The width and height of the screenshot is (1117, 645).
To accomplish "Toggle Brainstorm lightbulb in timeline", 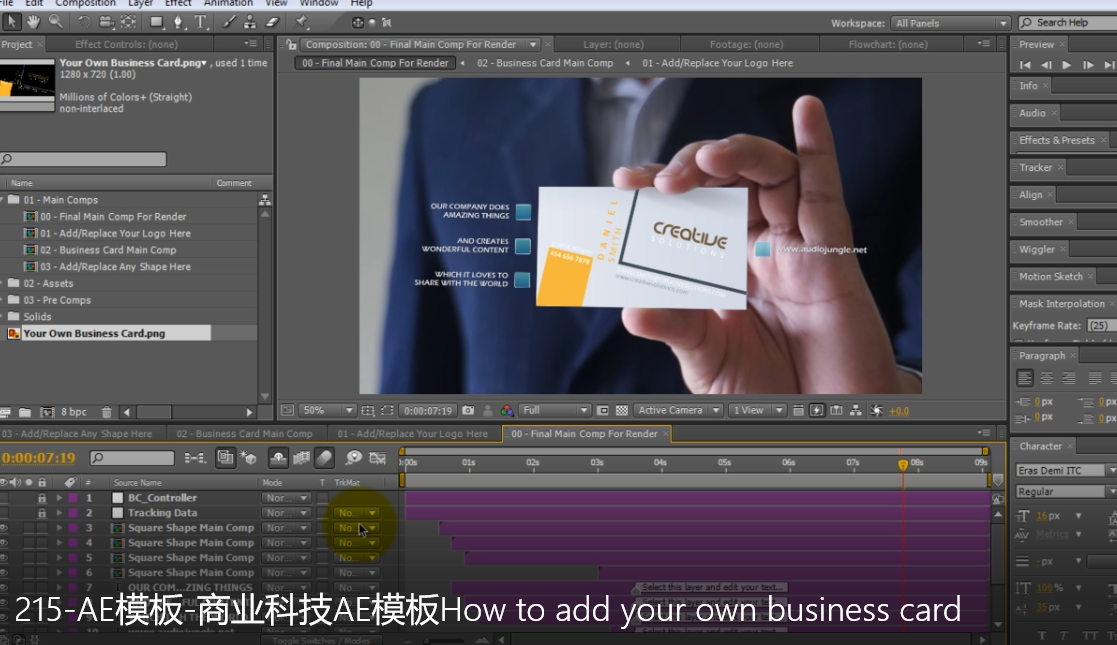I will (x=353, y=458).
